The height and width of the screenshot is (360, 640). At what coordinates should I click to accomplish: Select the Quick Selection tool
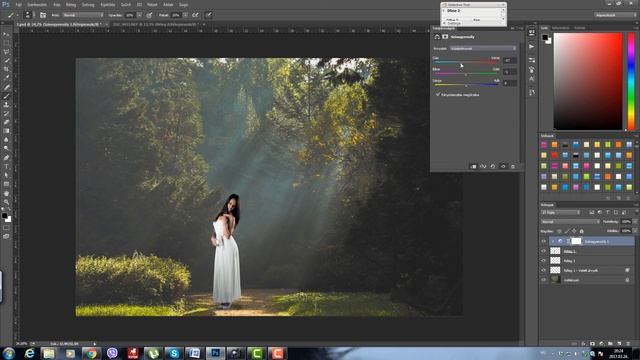click(x=6, y=60)
